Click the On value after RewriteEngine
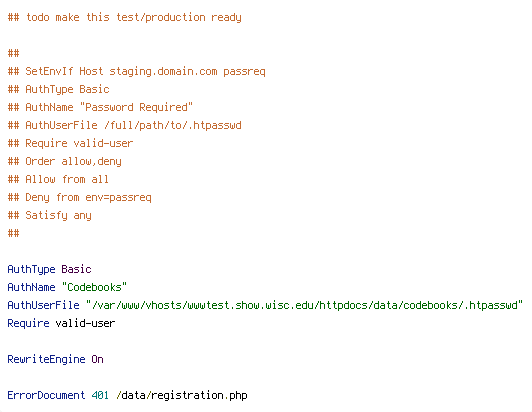The width and height of the screenshot is (532, 412). (97, 359)
